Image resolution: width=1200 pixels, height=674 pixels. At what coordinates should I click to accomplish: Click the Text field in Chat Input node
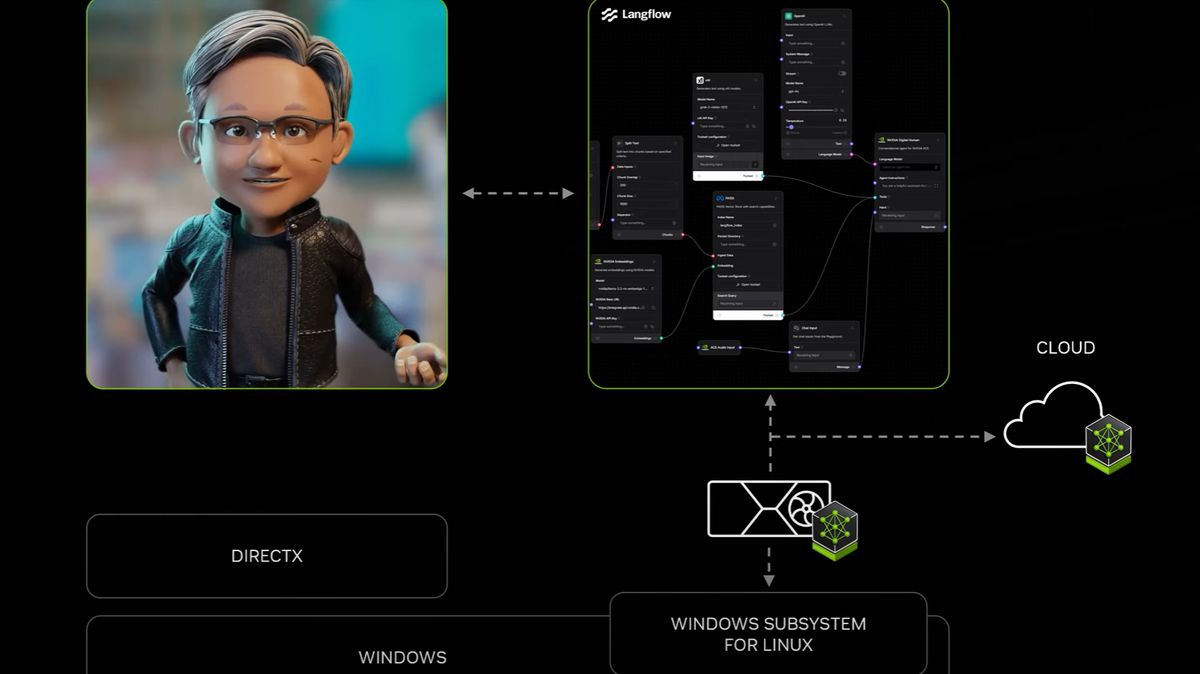coord(824,355)
